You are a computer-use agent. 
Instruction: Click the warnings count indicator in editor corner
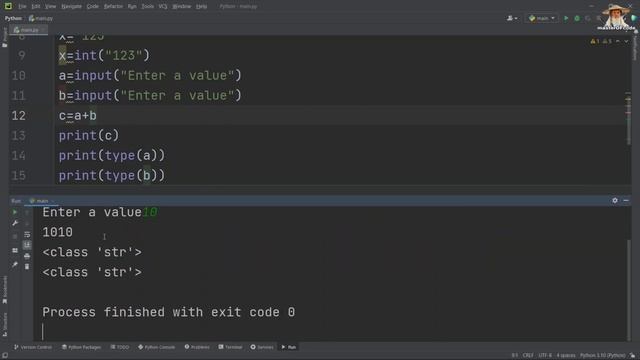601,41
